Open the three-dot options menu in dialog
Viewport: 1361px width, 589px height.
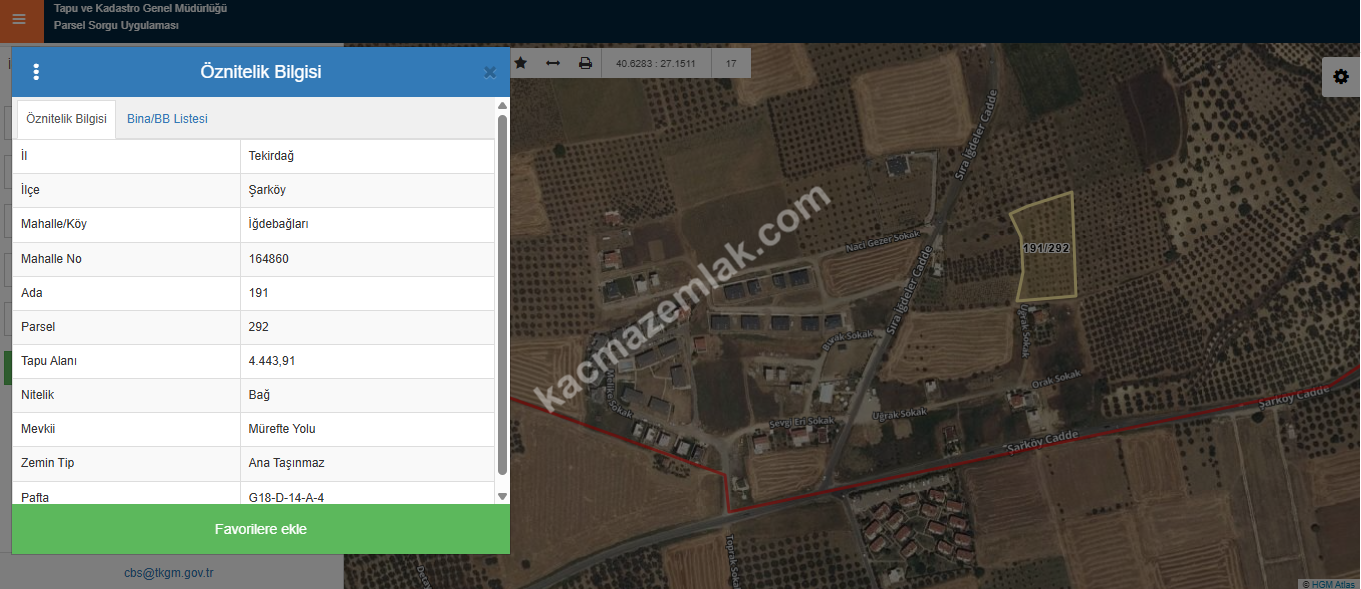pyautogui.click(x=36, y=72)
